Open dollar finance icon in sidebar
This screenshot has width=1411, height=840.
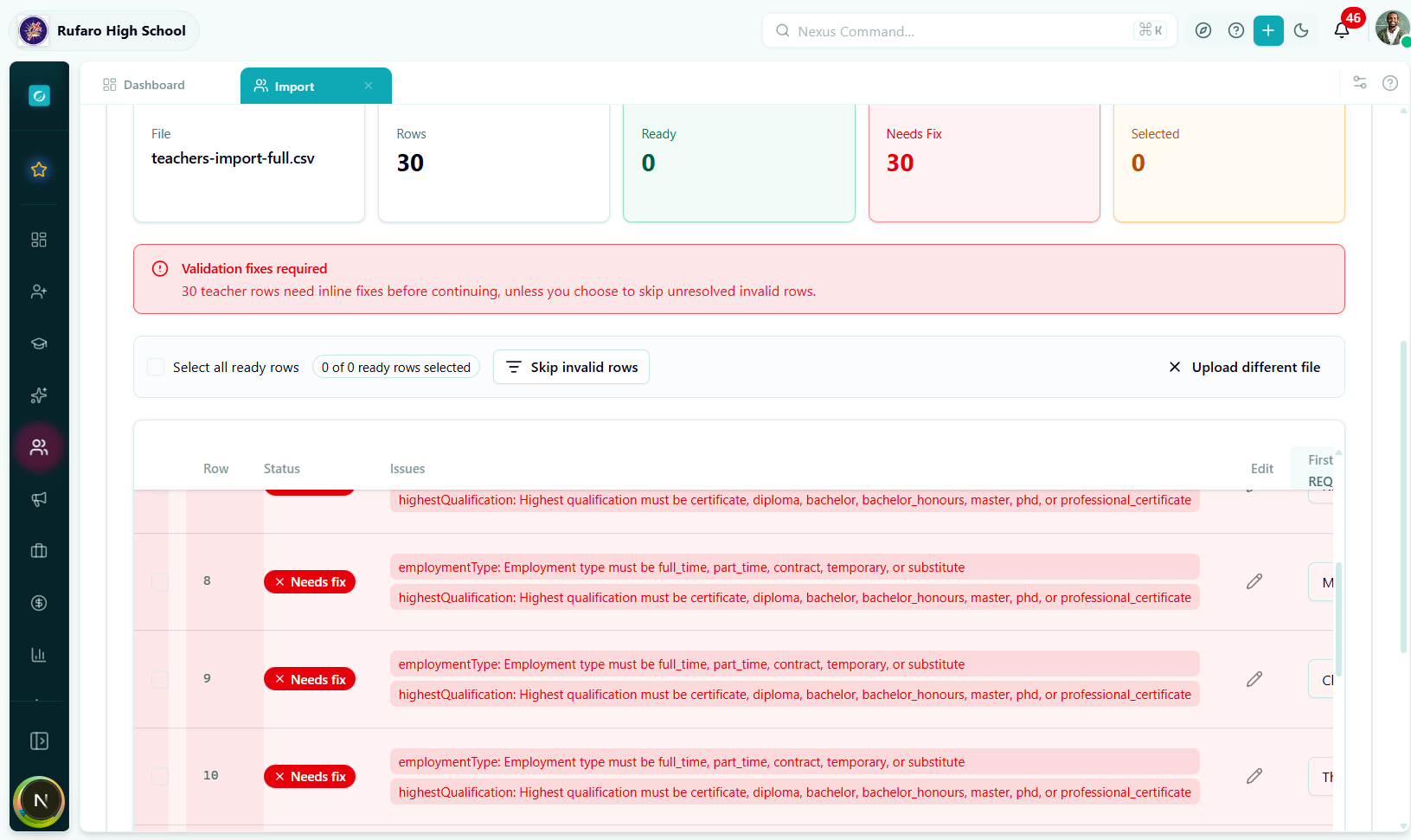pos(39,603)
